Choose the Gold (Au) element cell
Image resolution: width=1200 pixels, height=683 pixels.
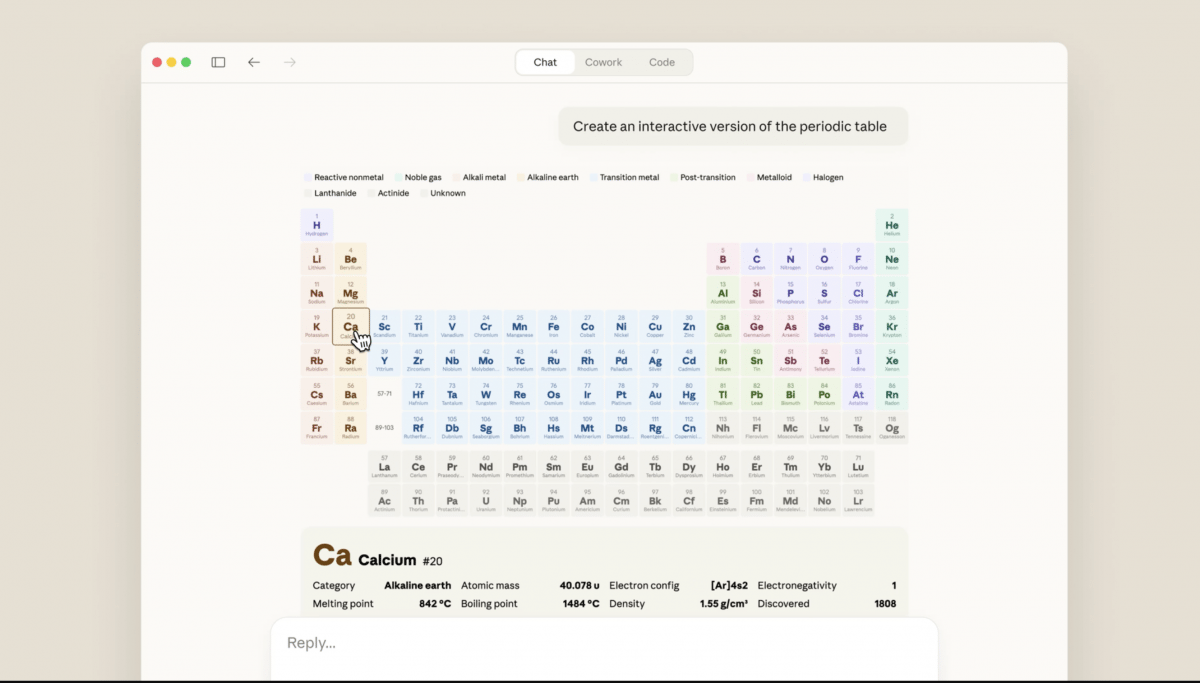(655, 395)
